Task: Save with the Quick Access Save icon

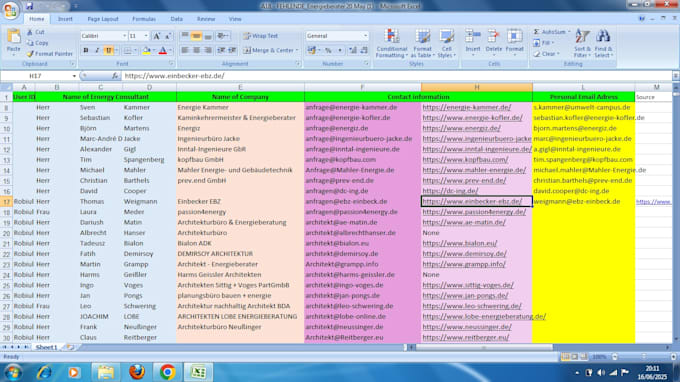Action: 29,6
